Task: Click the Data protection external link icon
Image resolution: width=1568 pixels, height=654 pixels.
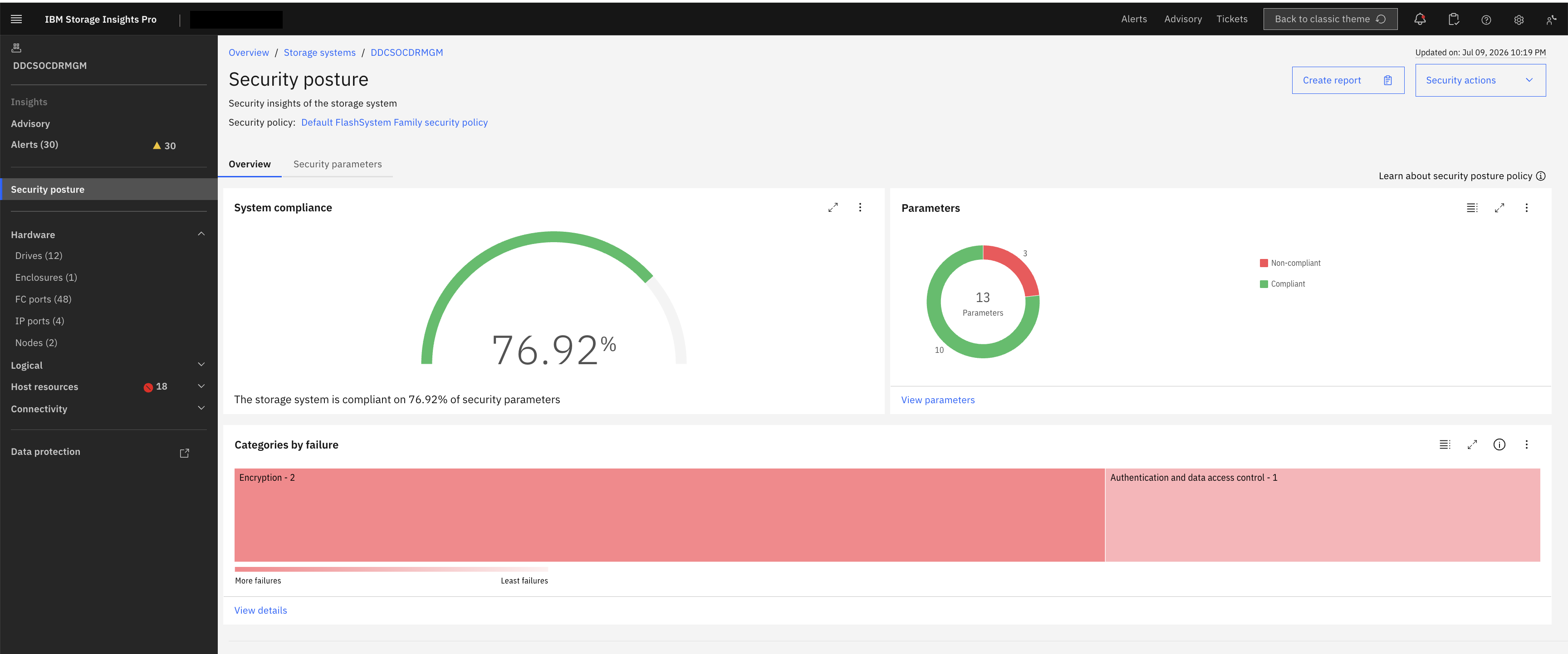Action: point(185,453)
